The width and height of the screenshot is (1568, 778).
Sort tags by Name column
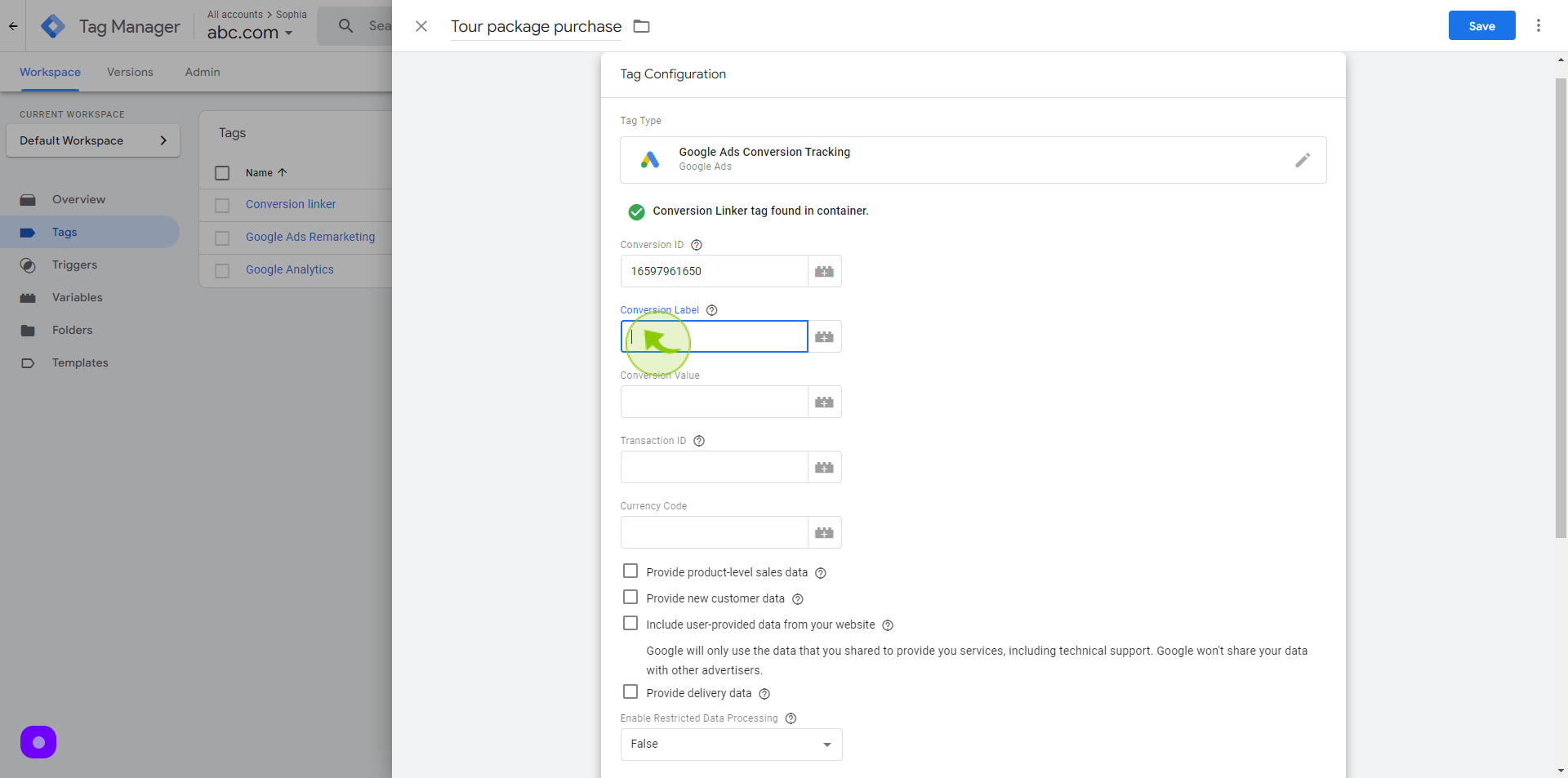(266, 173)
